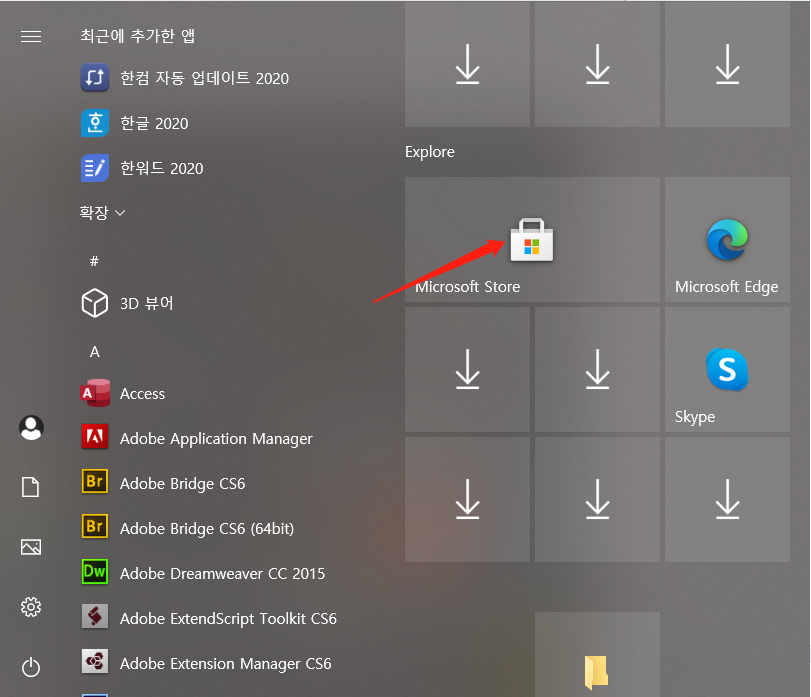Click the power button
The width and height of the screenshot is (811, 697).
[30, 667]
